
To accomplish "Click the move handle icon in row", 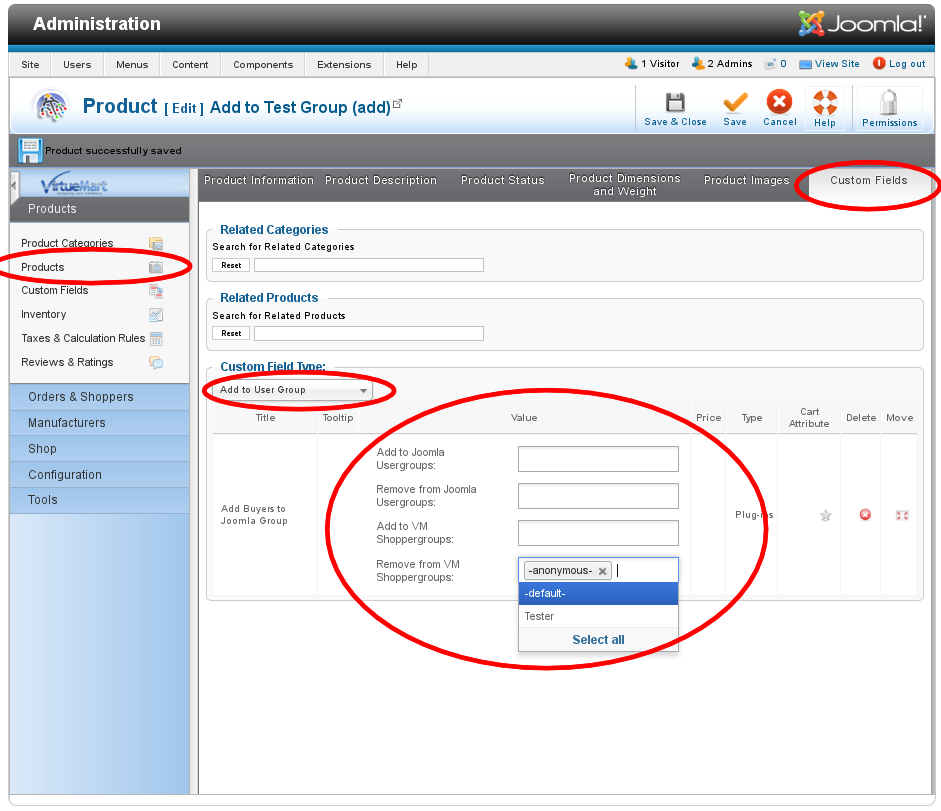I will 901,515.
